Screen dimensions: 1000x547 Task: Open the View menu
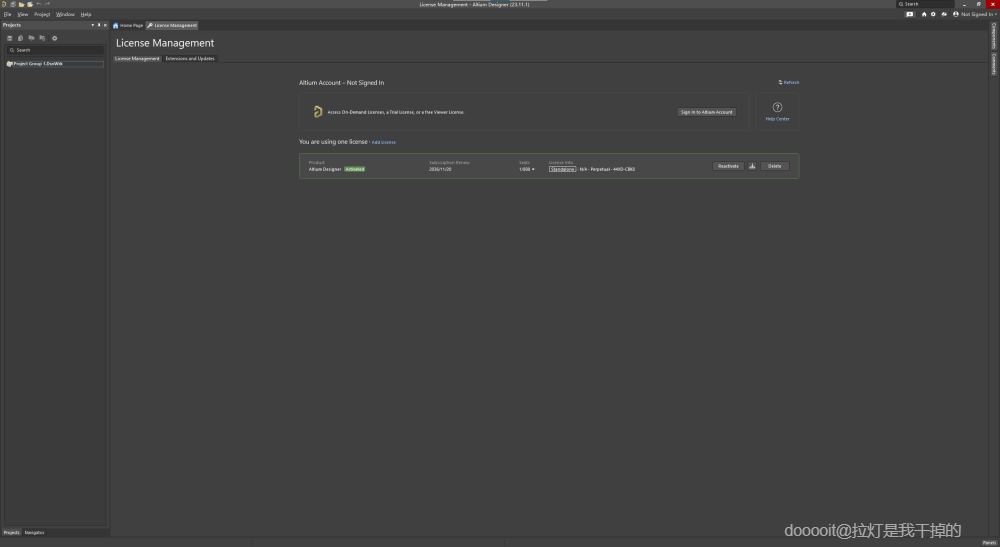click(x=22, y=14)
